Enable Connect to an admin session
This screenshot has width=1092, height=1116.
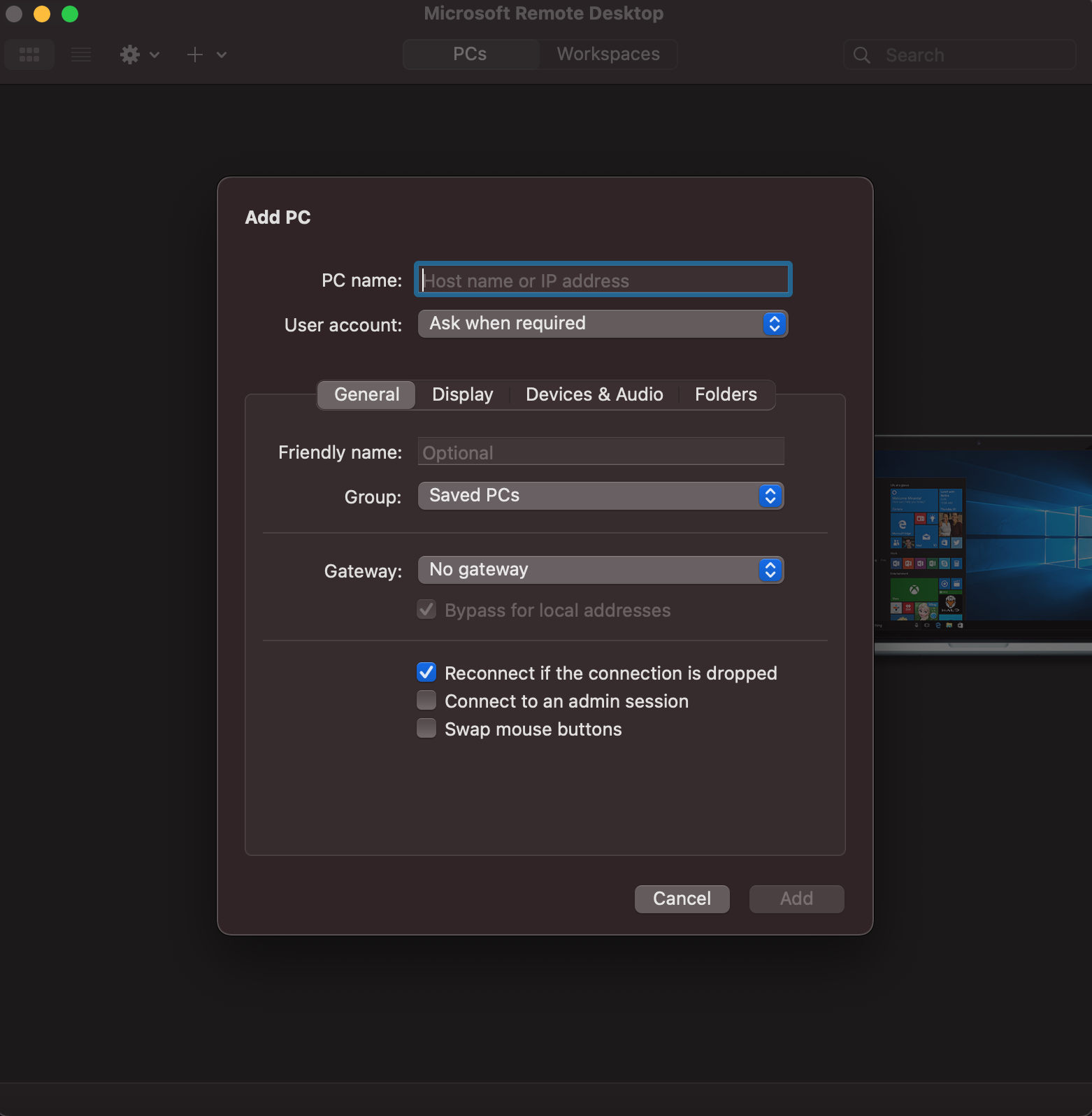coord(426,701)
